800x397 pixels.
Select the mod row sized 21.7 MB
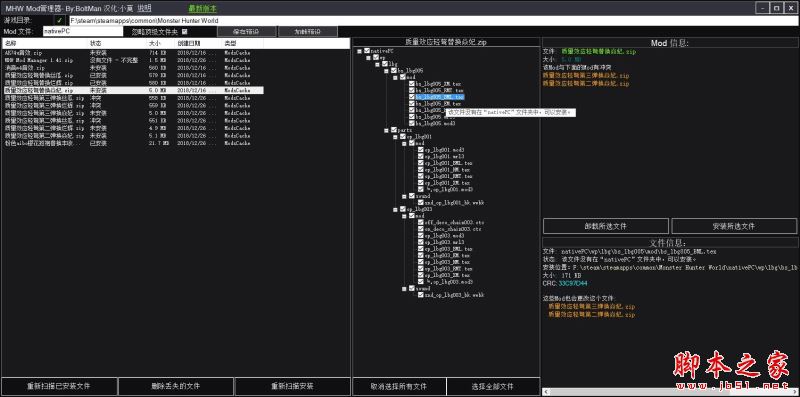133,143
